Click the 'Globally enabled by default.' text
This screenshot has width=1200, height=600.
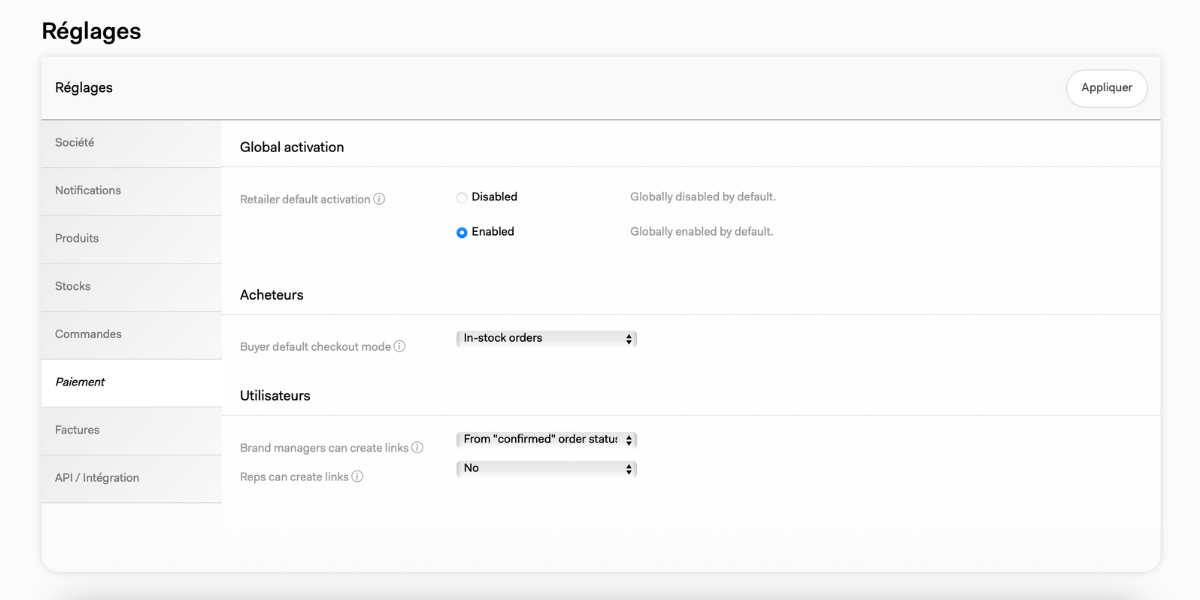pyautogui.click(x=702, y=232)
